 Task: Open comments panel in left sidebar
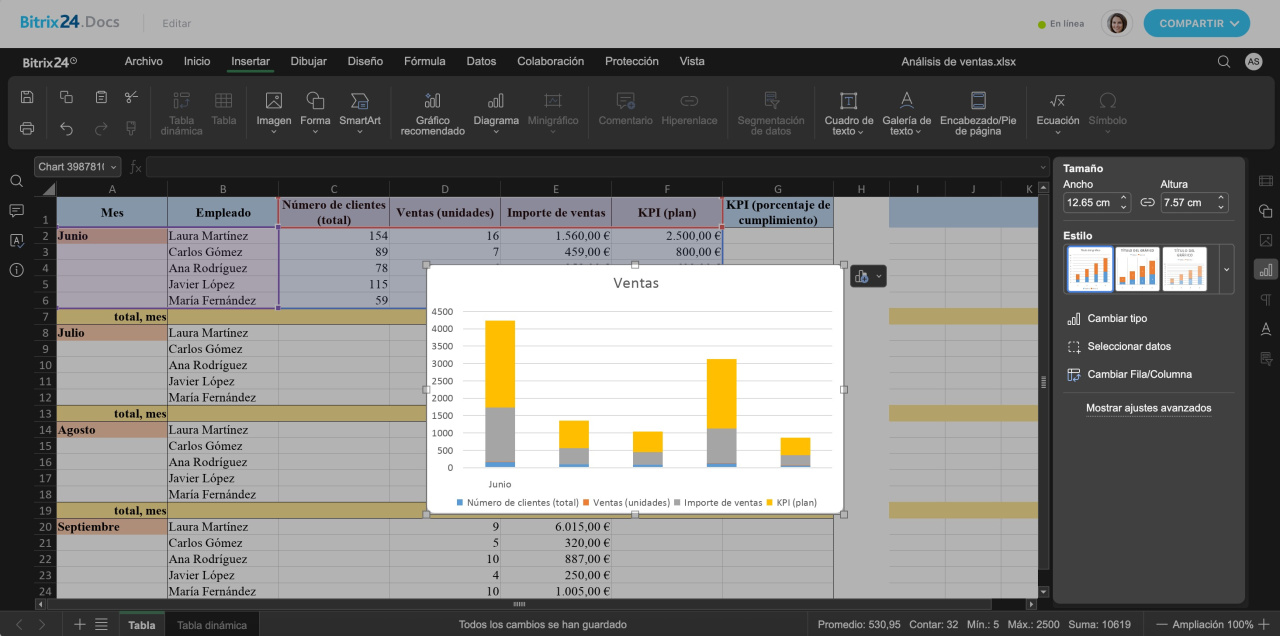pyautogui.click(x=16, y=210)
